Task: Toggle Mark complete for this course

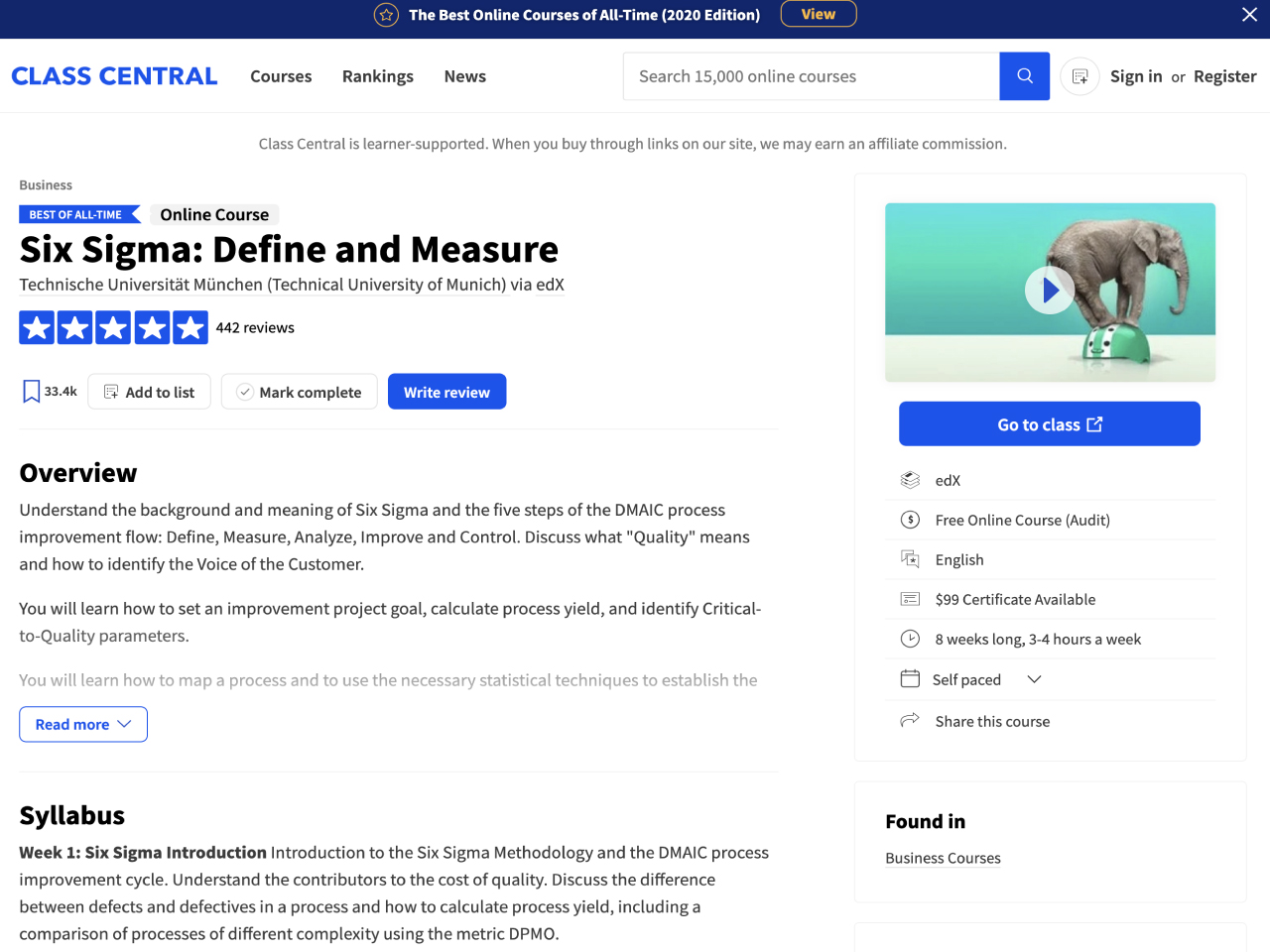Action: point(299,392)
